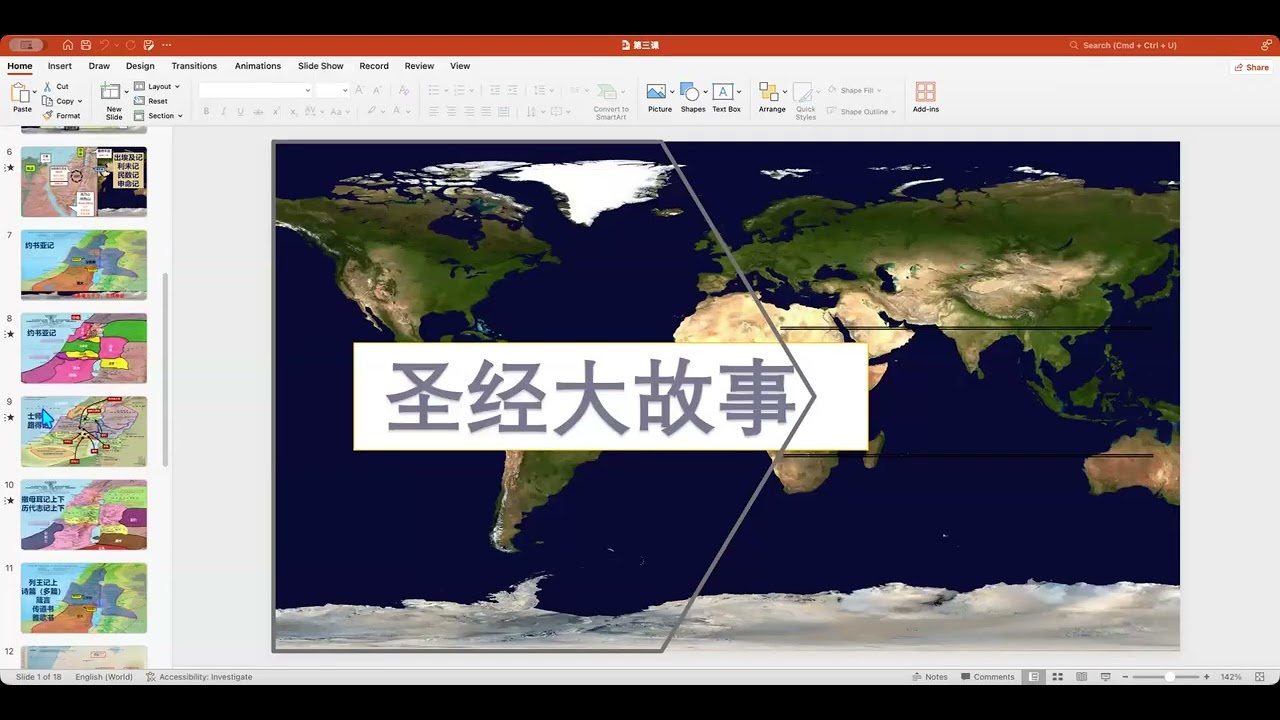1280x720 pixels.
Task: Open the Design tab
Action: (x=140, y=66)
